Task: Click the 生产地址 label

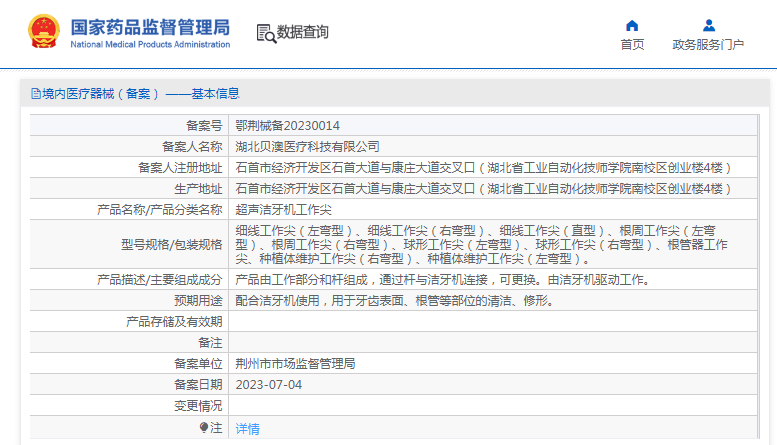Action: point(198,189)
